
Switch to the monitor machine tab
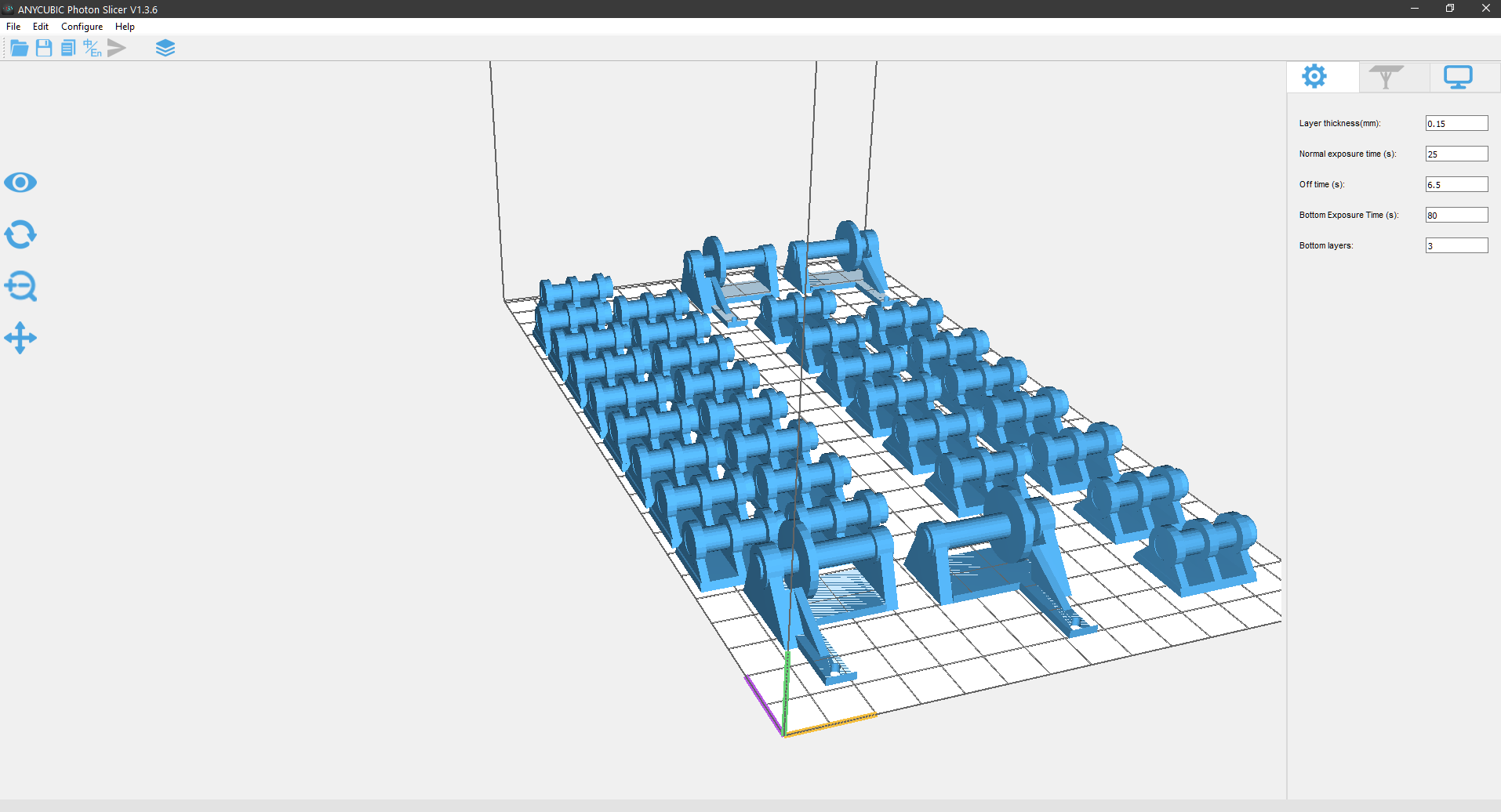(1459, 77)
